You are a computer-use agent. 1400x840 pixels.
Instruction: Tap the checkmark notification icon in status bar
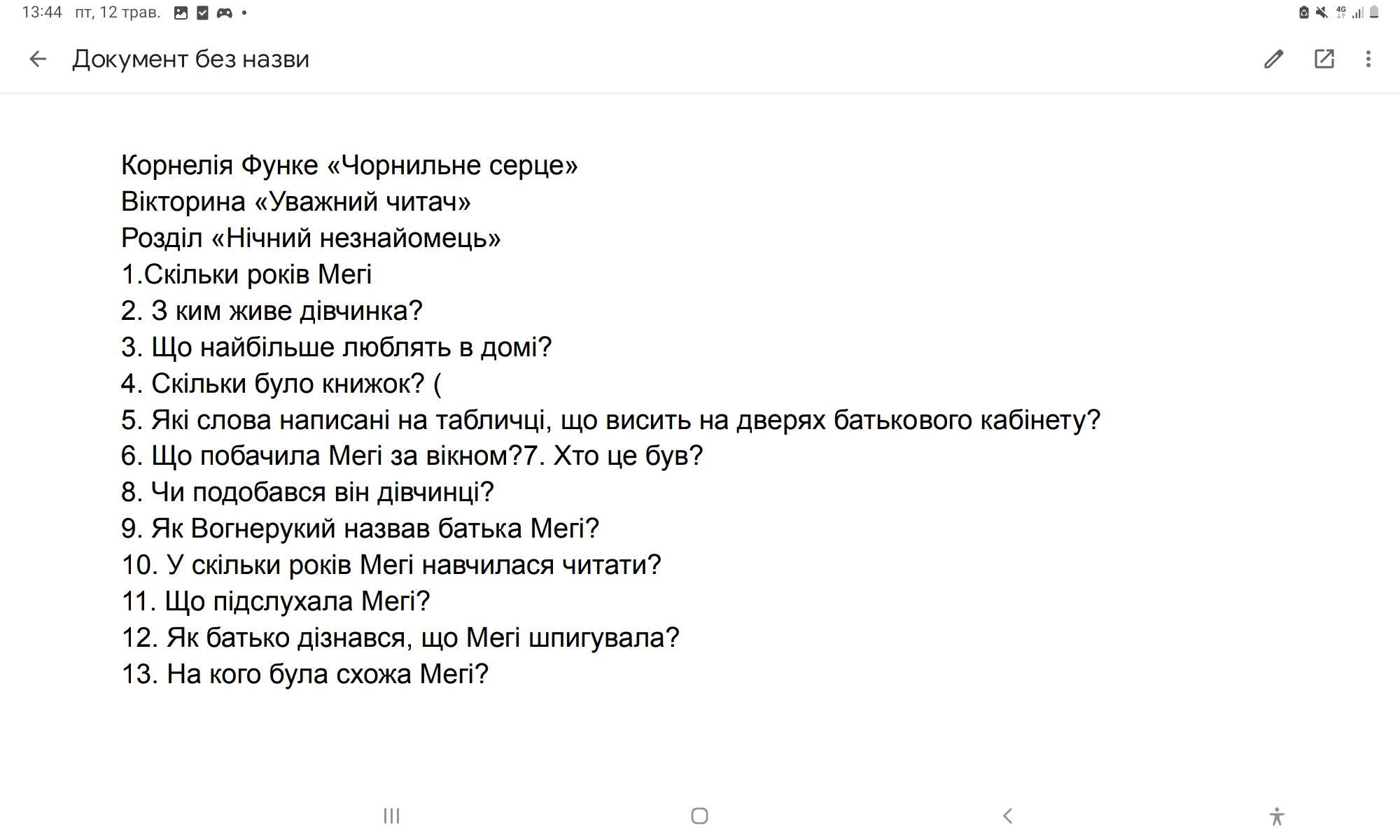(x=202, y=13)
